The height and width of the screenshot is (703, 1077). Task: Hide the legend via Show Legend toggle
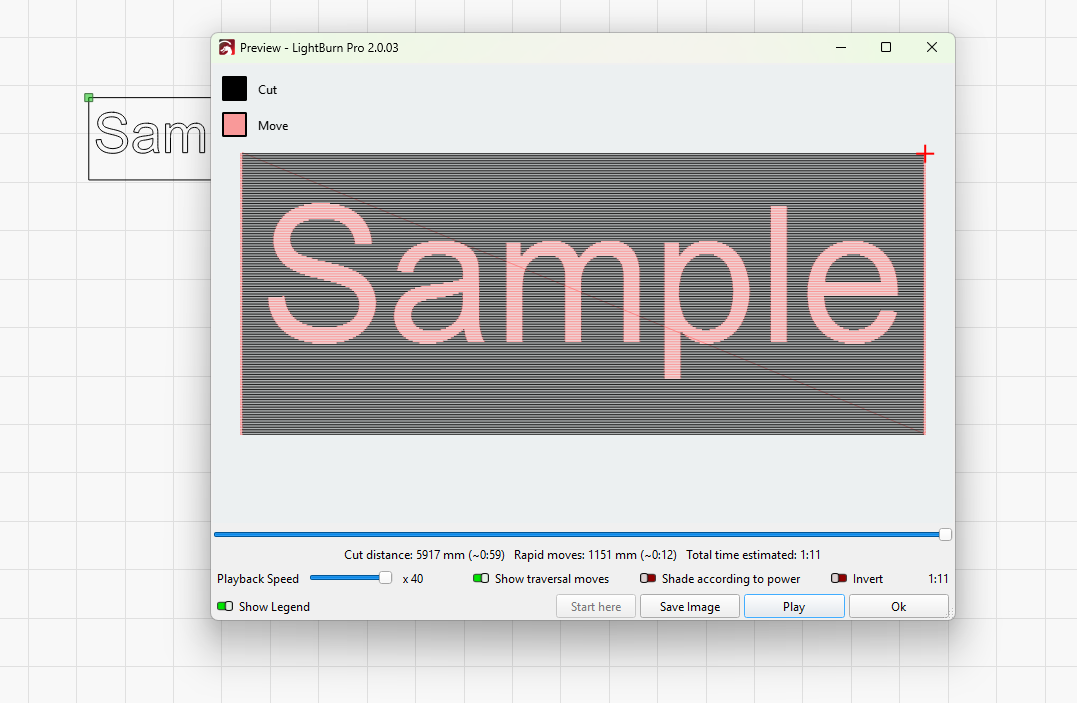tap(225, 607)
